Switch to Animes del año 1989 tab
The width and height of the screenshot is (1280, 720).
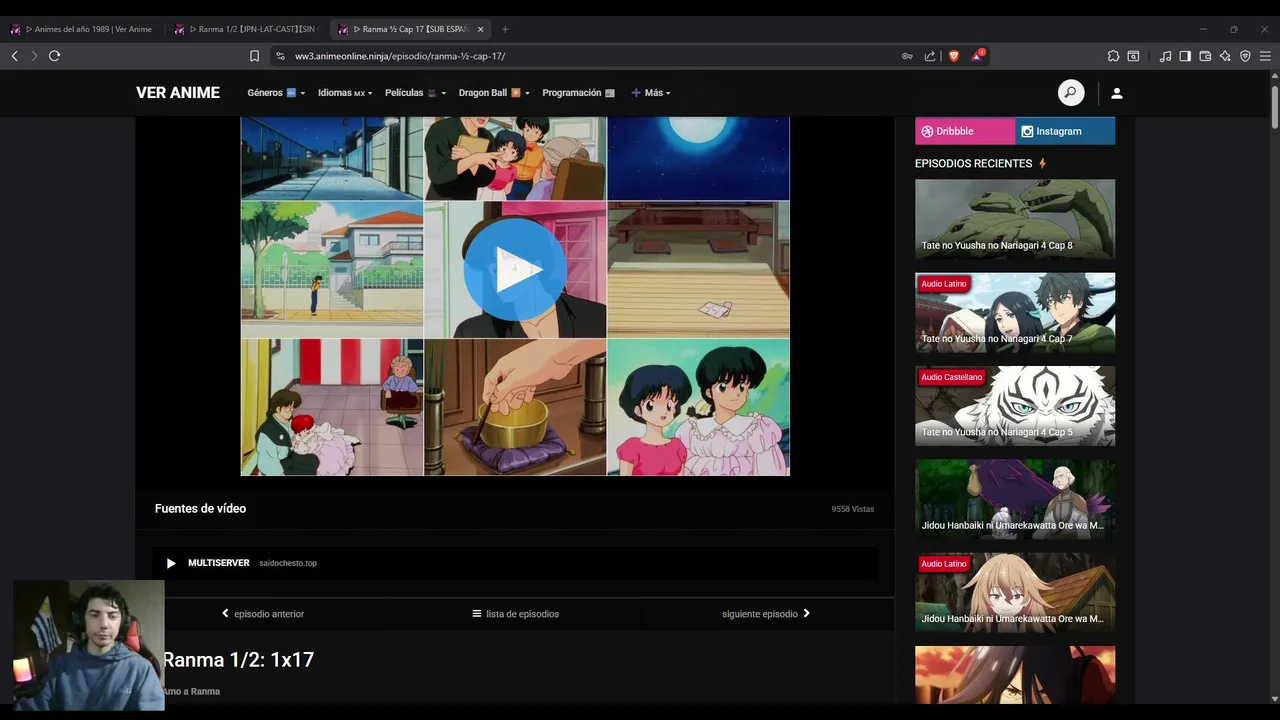pyautogui.click(x=83, y=29)
